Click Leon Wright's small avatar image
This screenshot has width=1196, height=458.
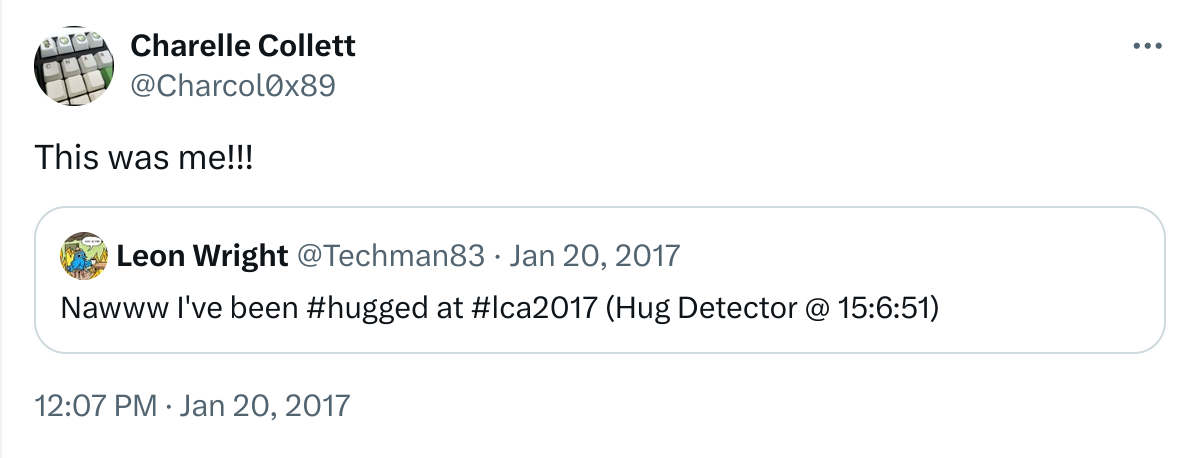point(81,256)
